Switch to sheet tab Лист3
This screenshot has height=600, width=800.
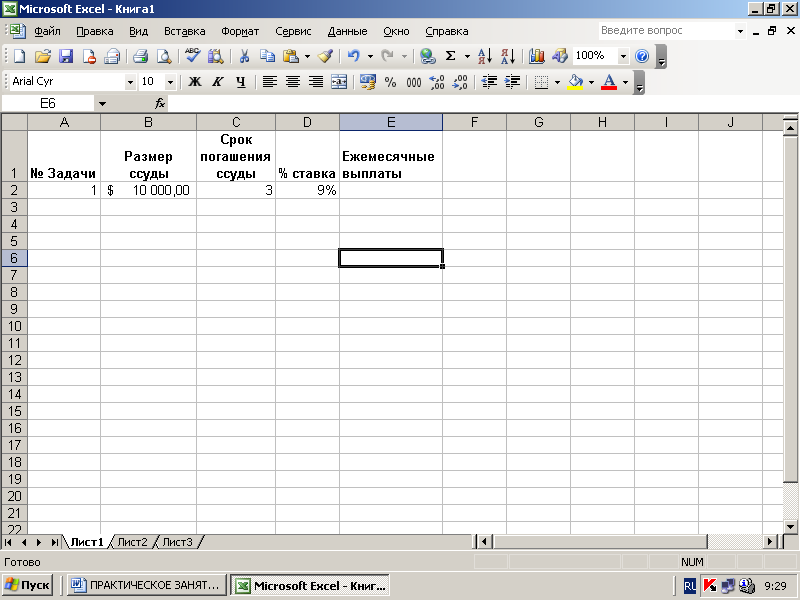[177, 542]
